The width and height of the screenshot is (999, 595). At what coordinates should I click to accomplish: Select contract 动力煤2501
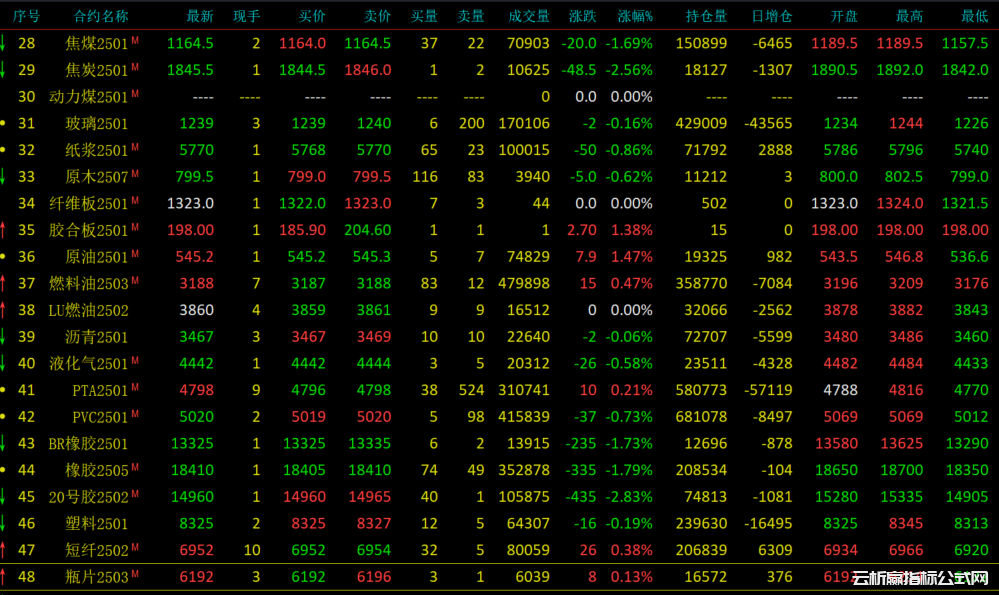click(x=89, y=97)
